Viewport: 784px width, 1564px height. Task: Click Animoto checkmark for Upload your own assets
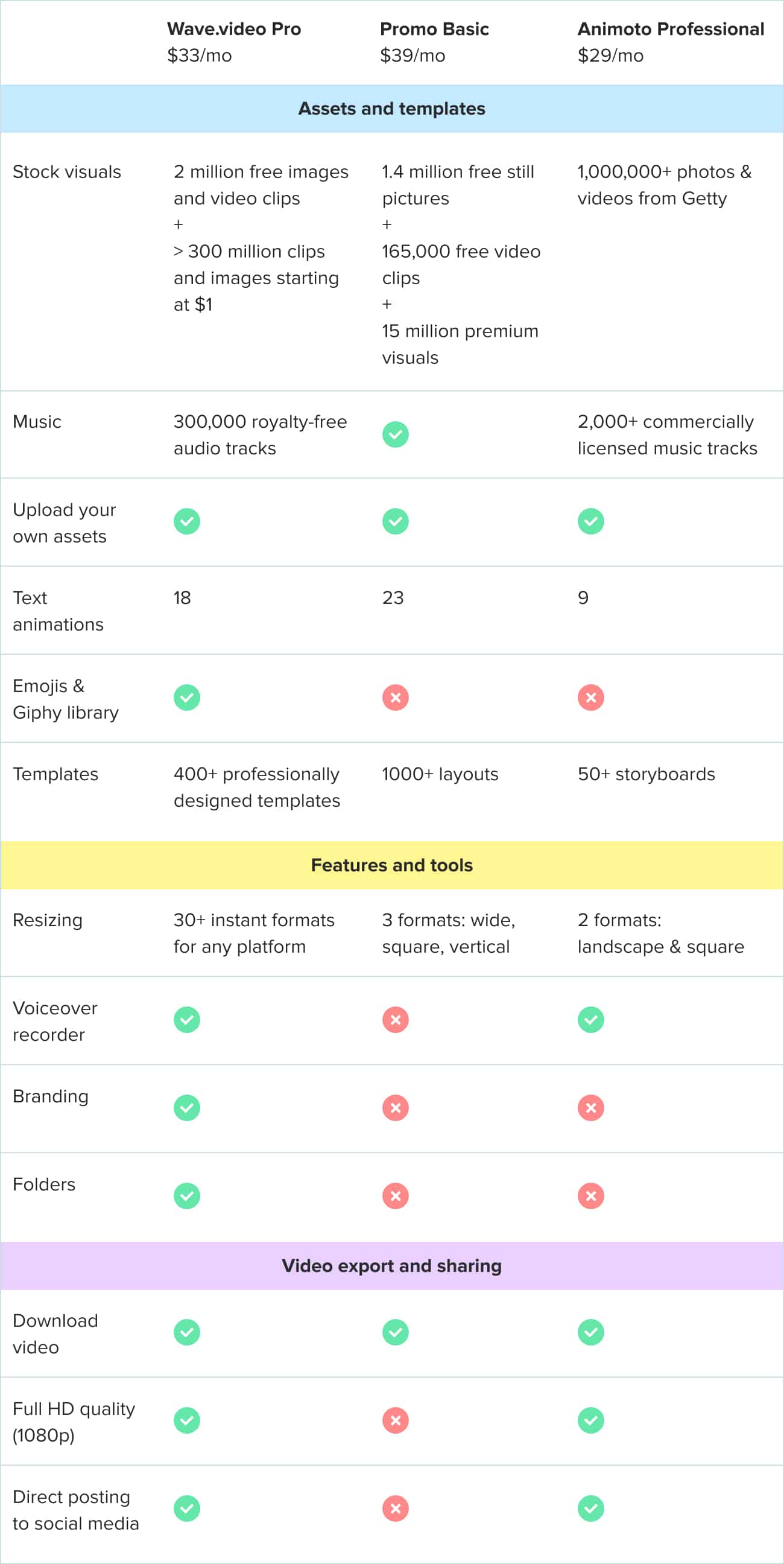click(x=590, y=521)
